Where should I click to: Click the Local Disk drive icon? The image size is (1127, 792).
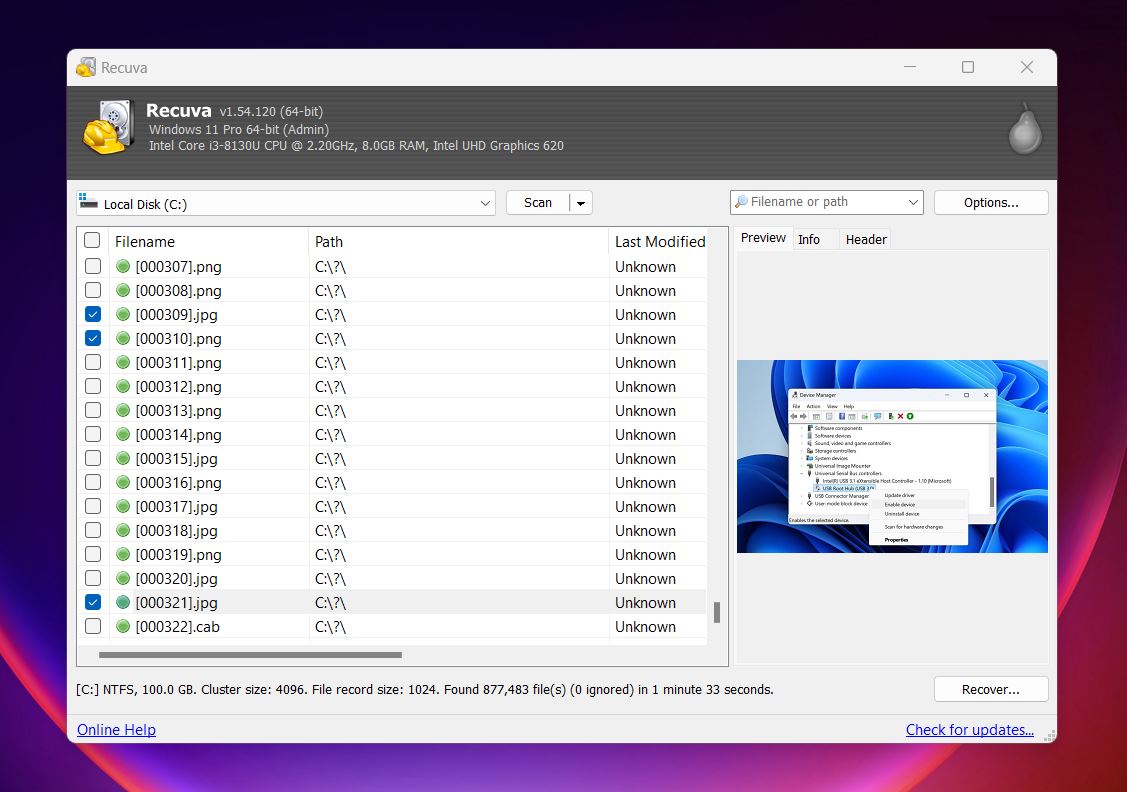(x=88, y=201)
